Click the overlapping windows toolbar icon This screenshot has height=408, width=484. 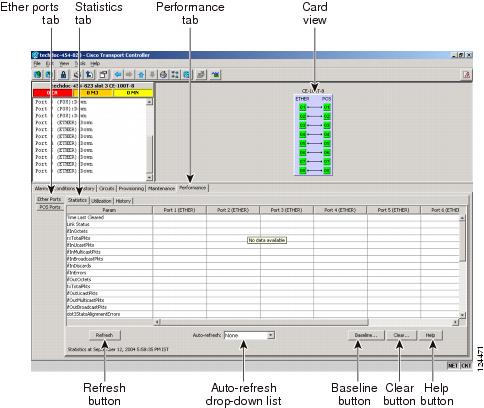click(x=103, y=75)
